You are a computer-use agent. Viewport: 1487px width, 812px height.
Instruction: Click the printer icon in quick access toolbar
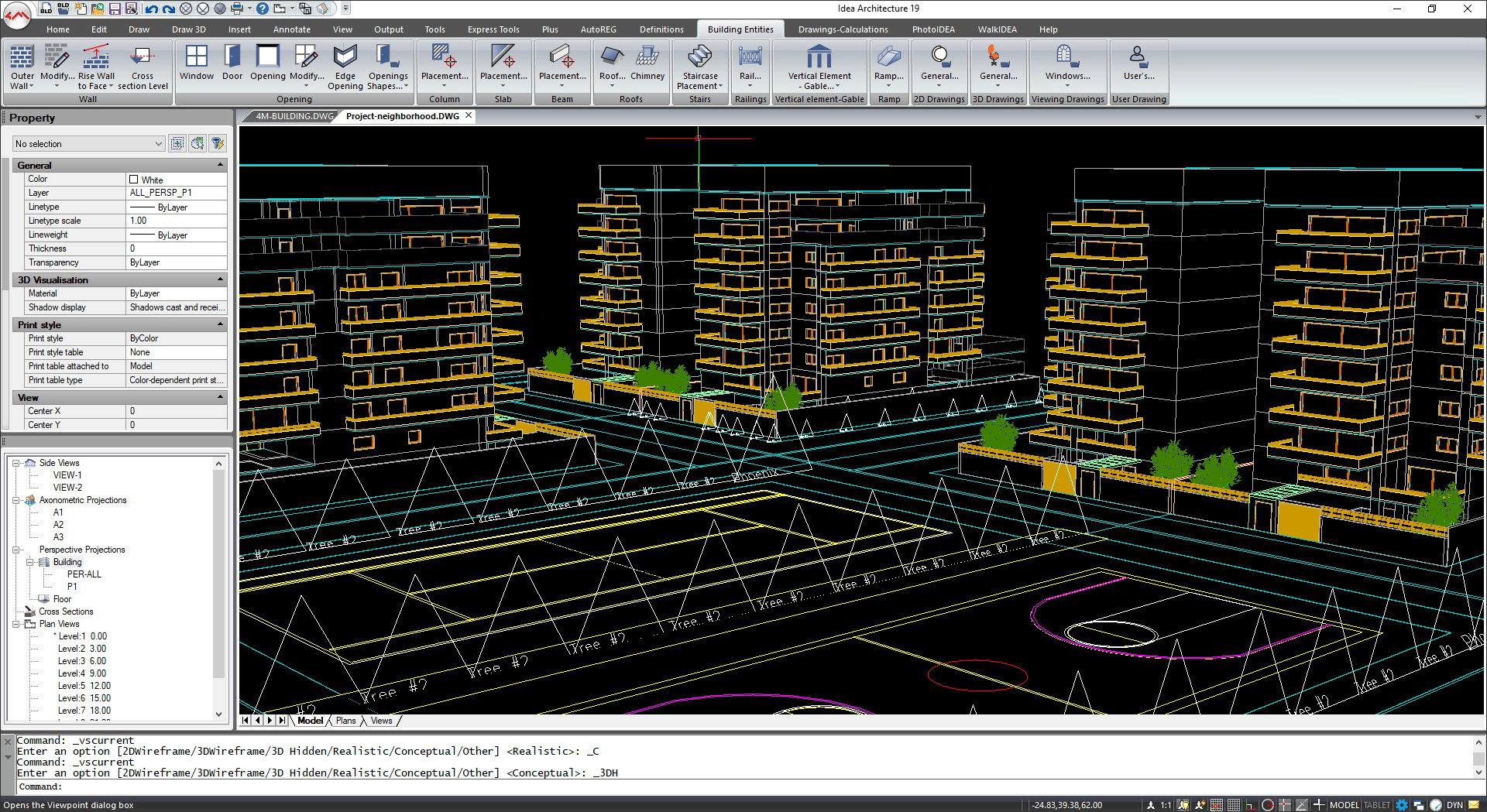237,9
